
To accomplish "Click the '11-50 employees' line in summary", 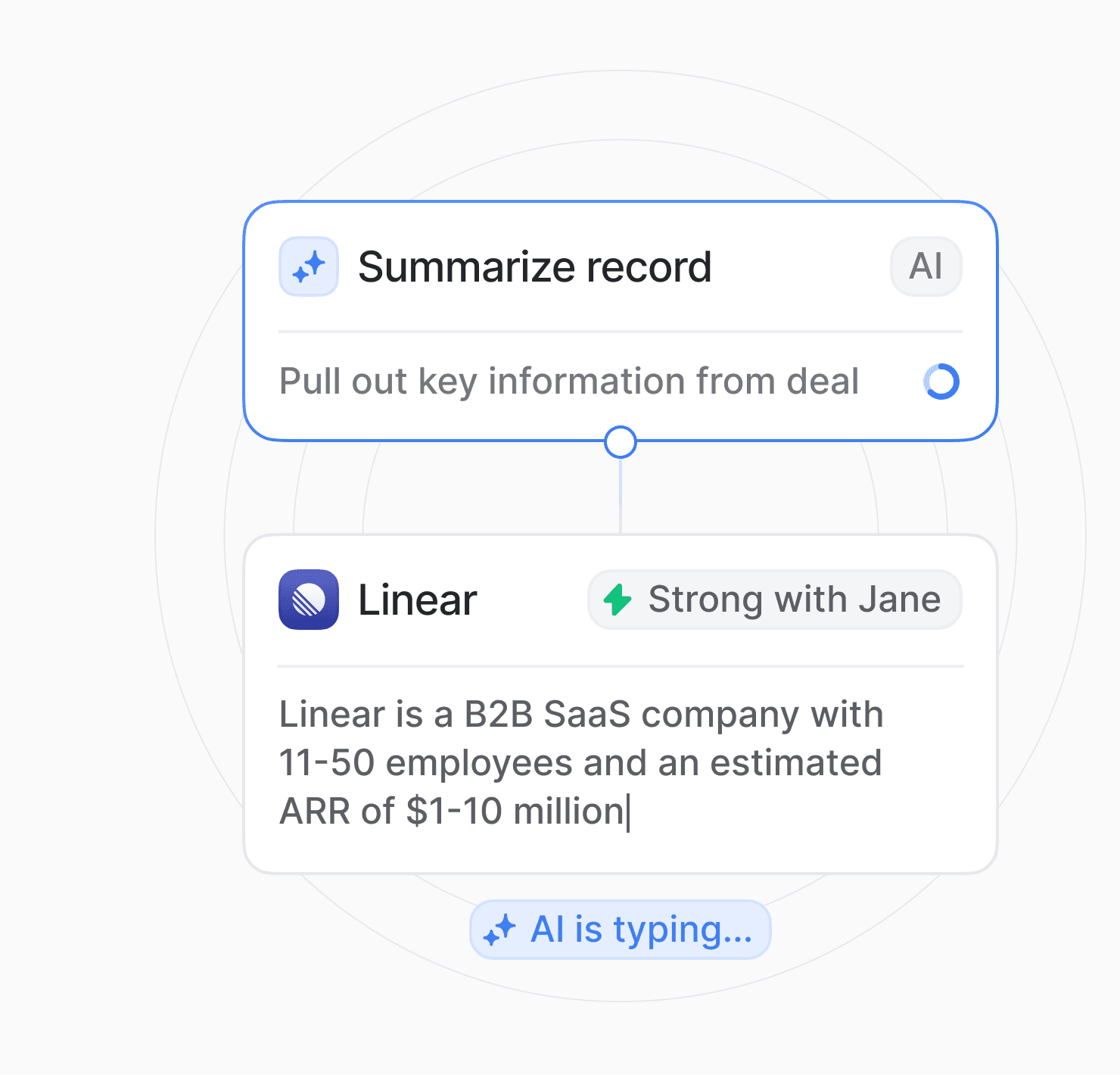I will (x=580, y=763).
